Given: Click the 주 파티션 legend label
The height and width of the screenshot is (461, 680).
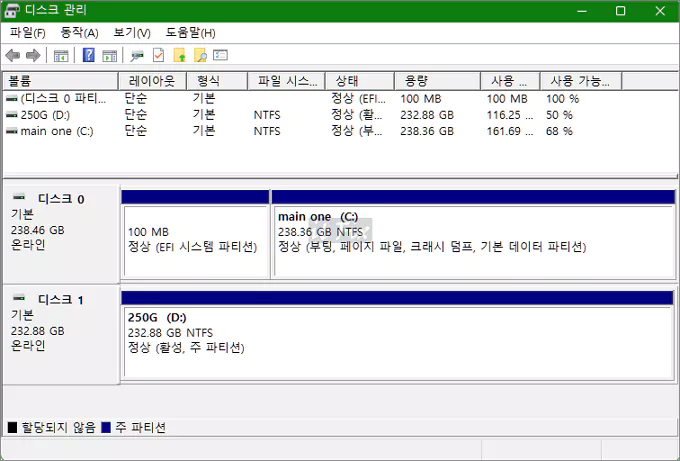Looking at the screenshot, I should pos(140,428).
